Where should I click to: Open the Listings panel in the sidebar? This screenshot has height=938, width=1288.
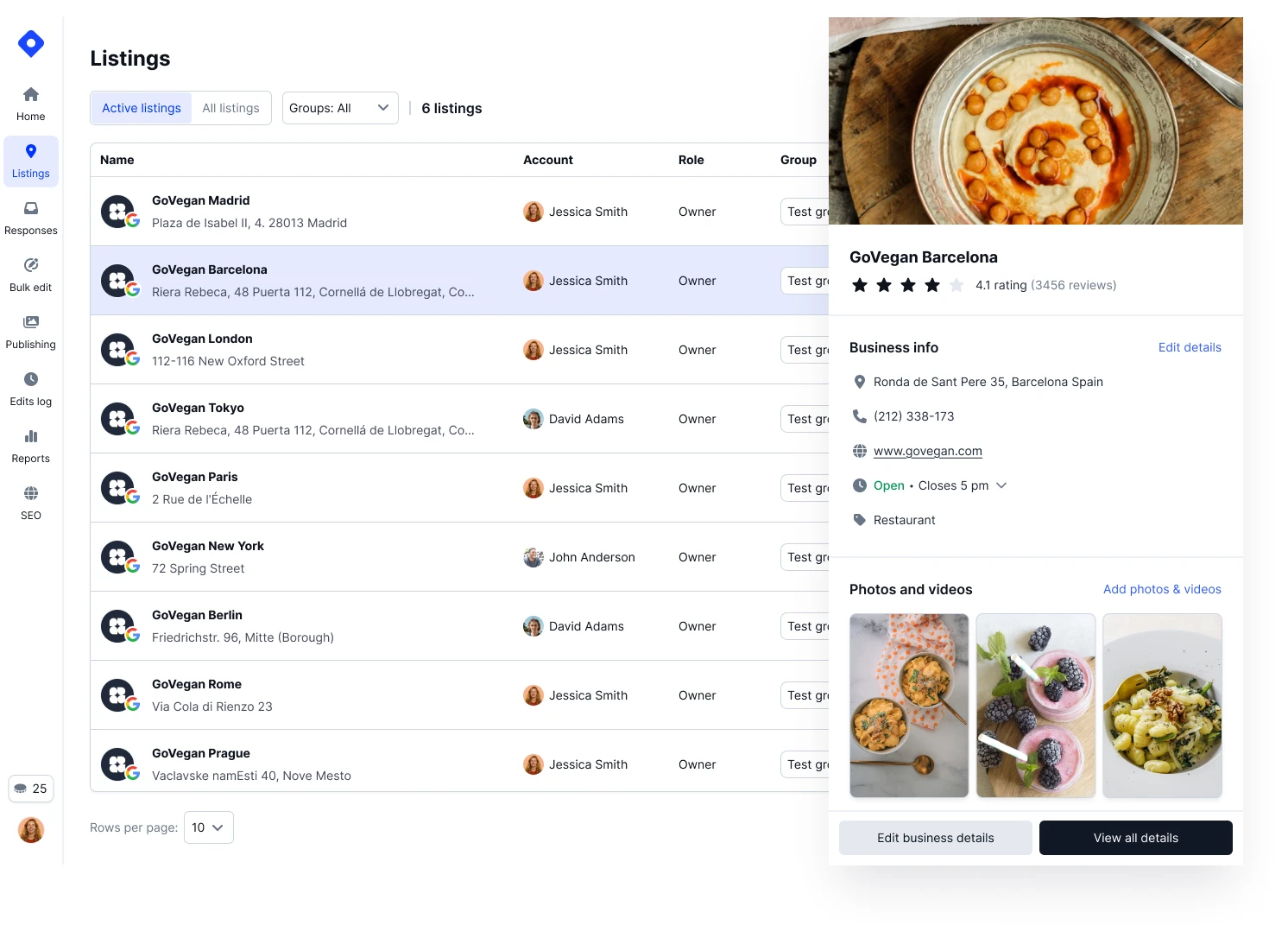[31, 161]
